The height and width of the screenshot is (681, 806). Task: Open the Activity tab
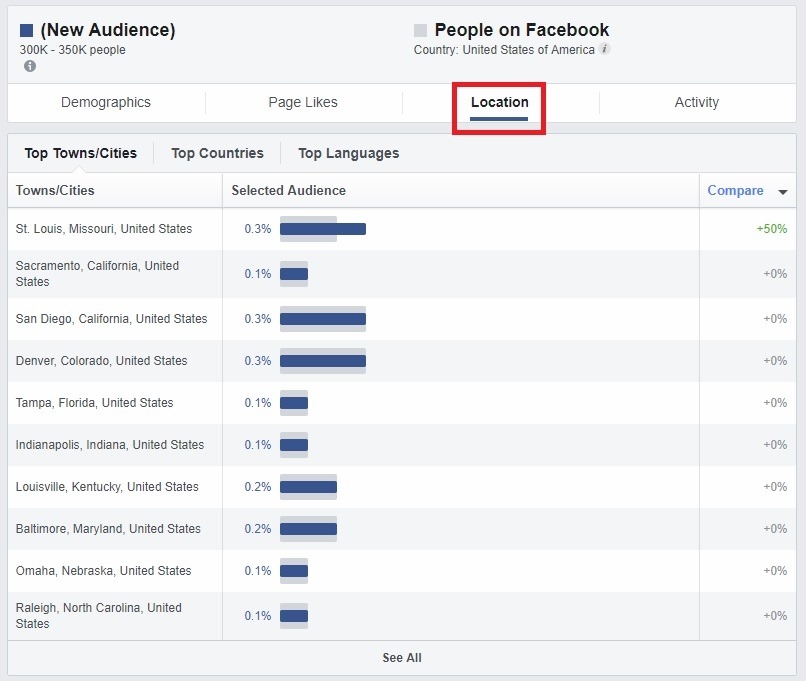pyautogui.click(x=697, y=102)
